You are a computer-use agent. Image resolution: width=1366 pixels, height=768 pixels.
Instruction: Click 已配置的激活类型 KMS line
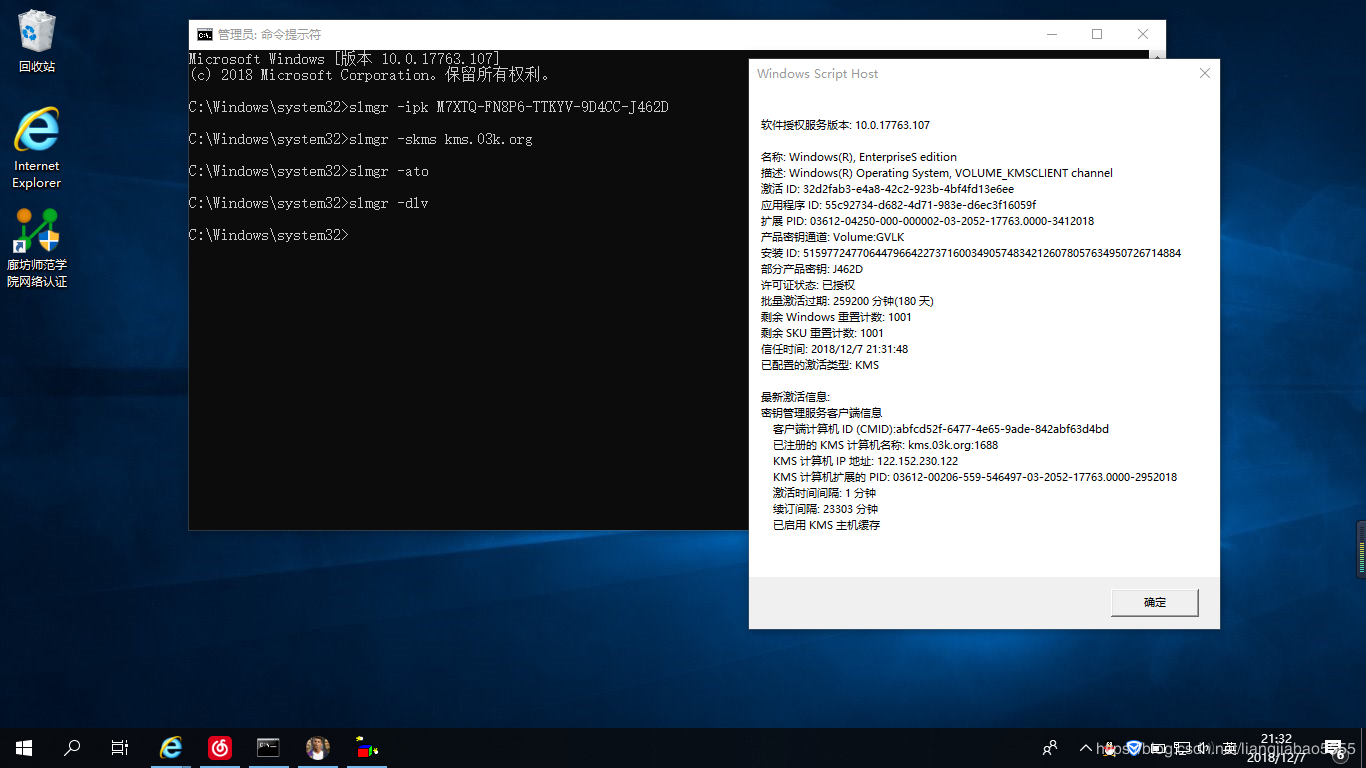(820, 365)
